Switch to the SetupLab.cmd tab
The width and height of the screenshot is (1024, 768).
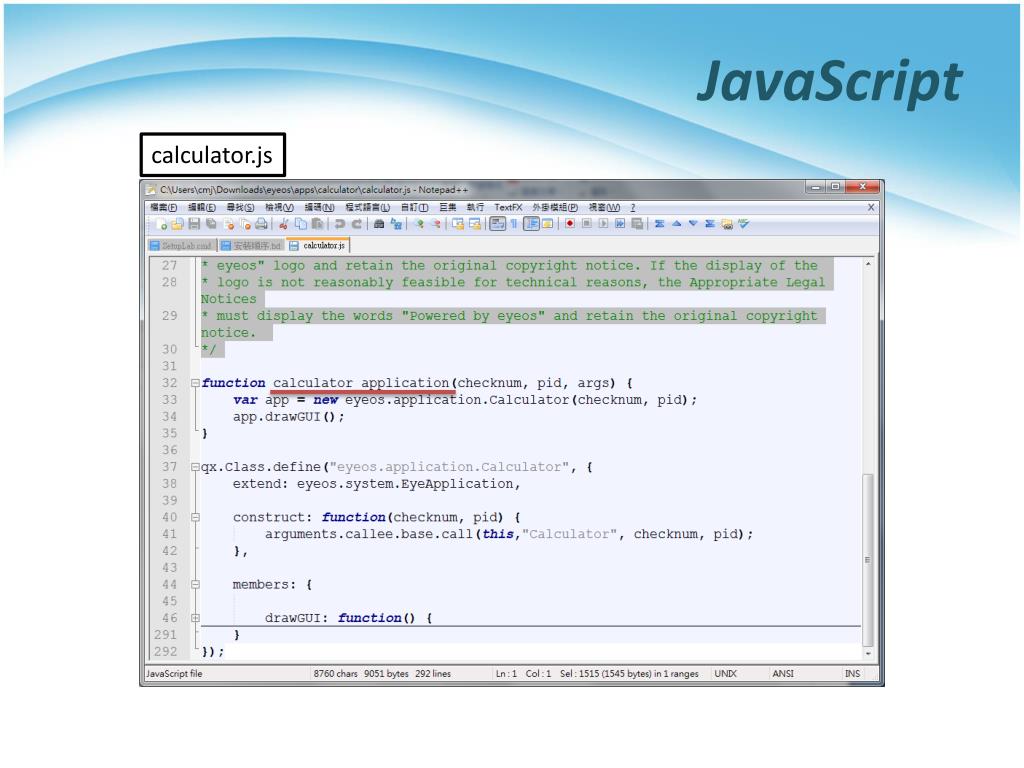tap(181, 246)
